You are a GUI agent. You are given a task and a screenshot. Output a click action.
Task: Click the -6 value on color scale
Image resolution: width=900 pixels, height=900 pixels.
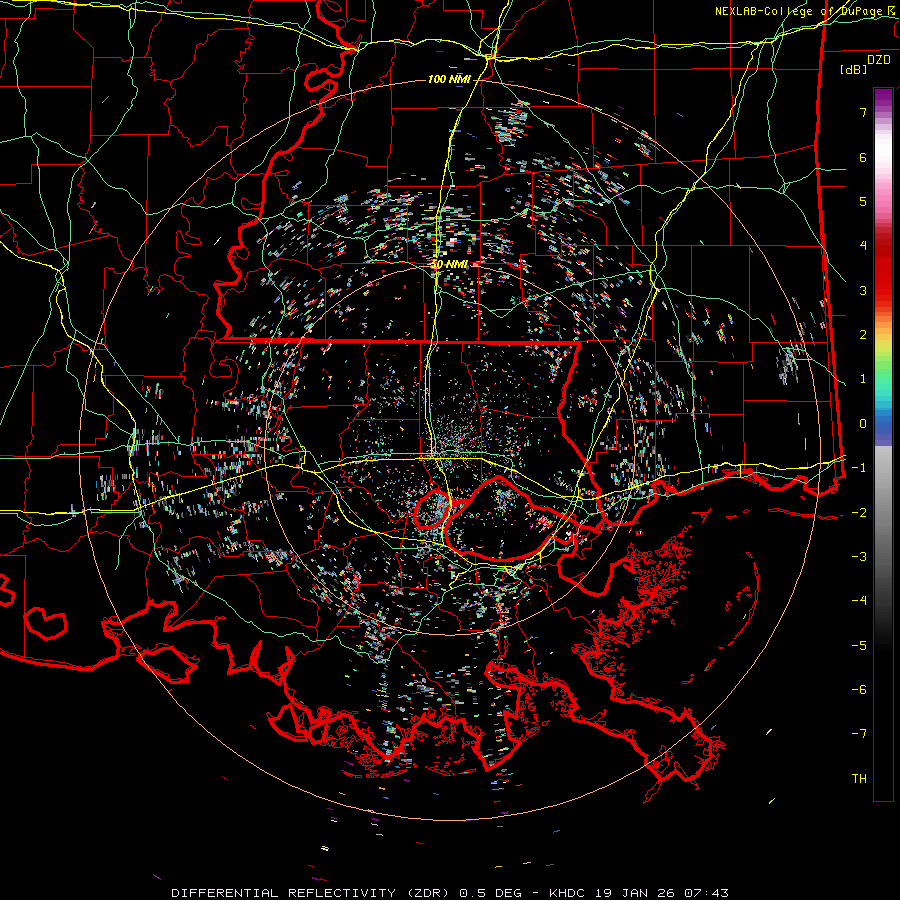[x=859, y=689]
